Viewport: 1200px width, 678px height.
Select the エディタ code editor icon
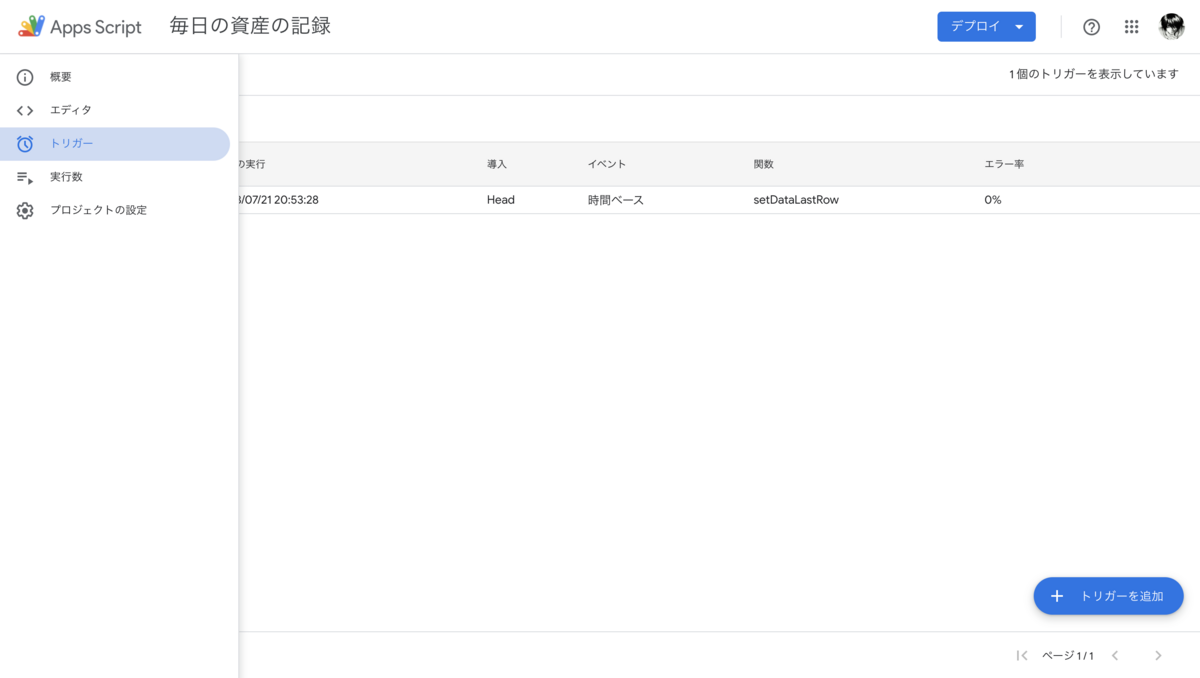click(x=24, y=110)
